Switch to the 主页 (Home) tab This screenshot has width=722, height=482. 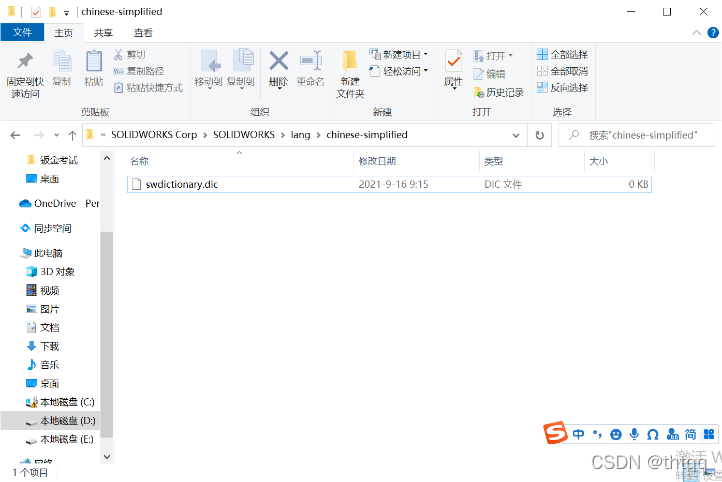(x=64, y=33)
